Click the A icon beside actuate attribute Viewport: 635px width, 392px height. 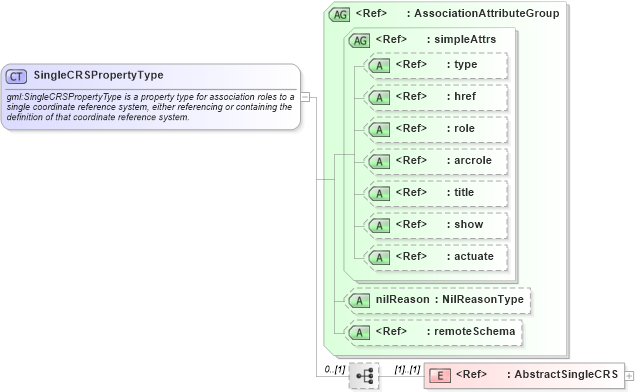click(379, 258)
